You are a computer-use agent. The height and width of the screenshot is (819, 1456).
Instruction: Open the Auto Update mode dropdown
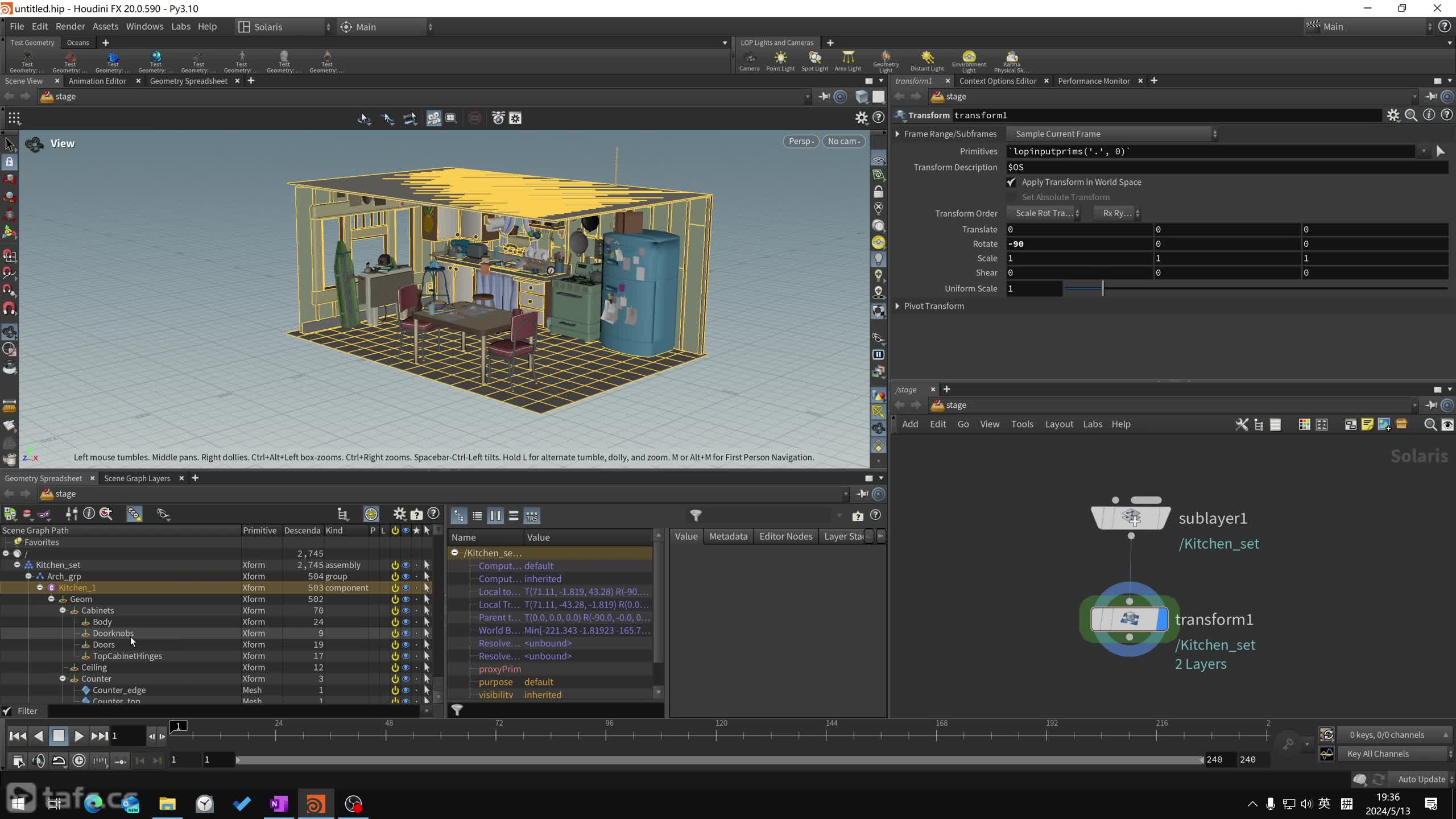click(x=1422, y=779)
